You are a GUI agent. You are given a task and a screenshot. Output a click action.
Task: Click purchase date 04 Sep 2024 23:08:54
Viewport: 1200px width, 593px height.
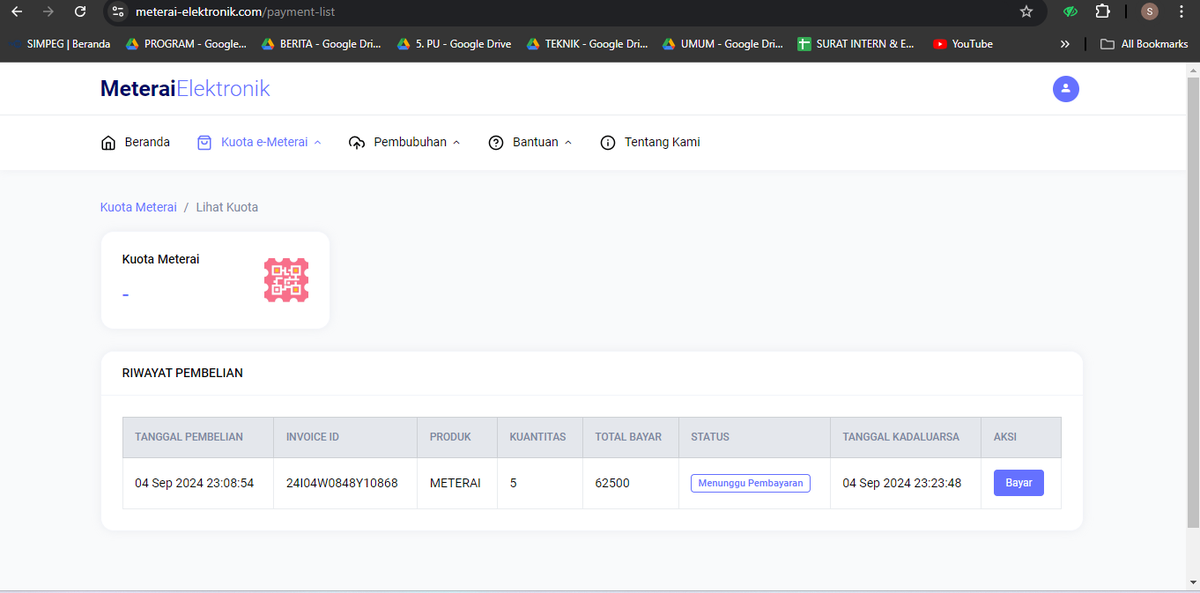194,483
